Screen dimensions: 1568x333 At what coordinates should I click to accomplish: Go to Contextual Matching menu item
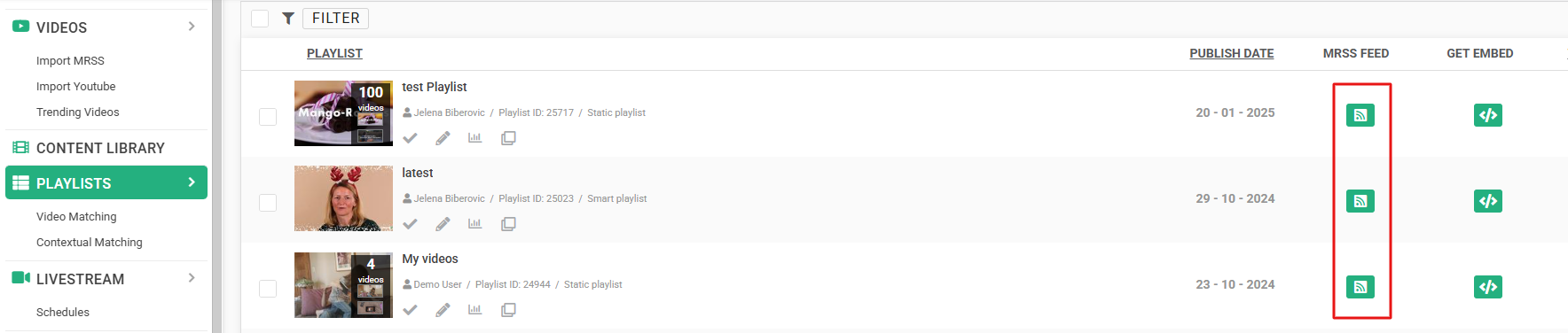pos(89,242)
